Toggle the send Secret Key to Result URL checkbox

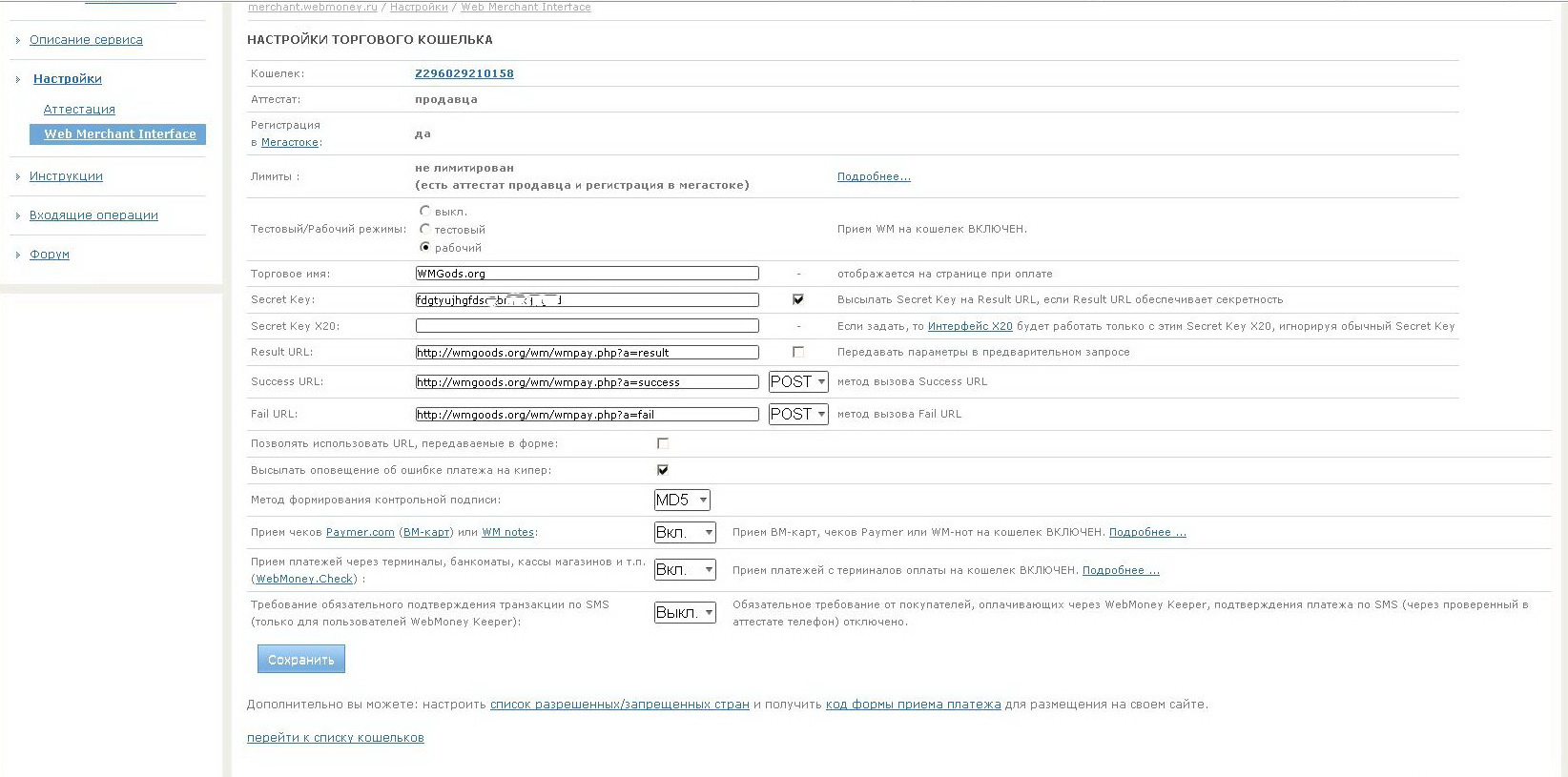pyautogui.click(x=798, y=299)
